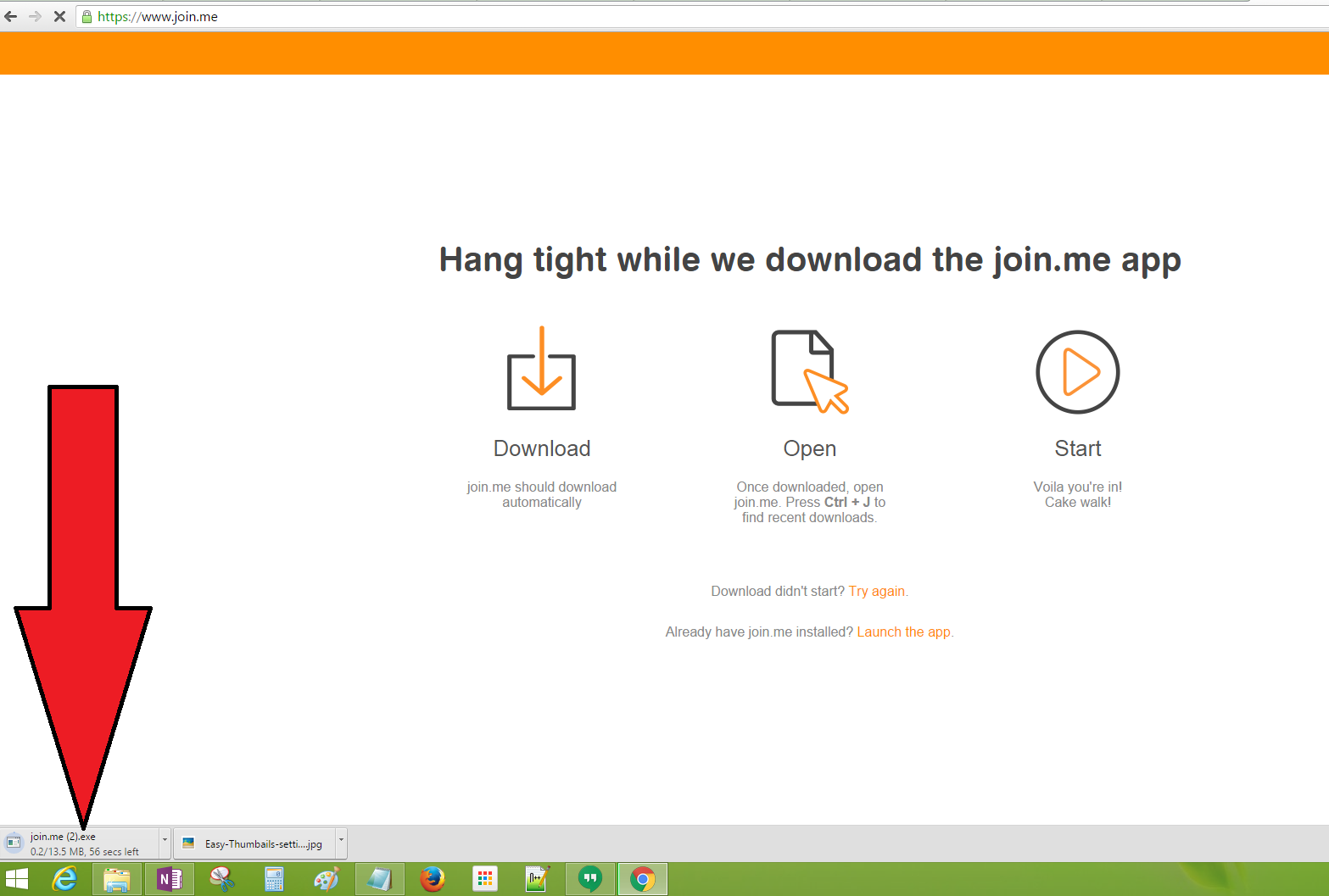Click text 'join.me should download automatically'
Viewport: 1329px width, 896px height.
[x=542, y=494]
